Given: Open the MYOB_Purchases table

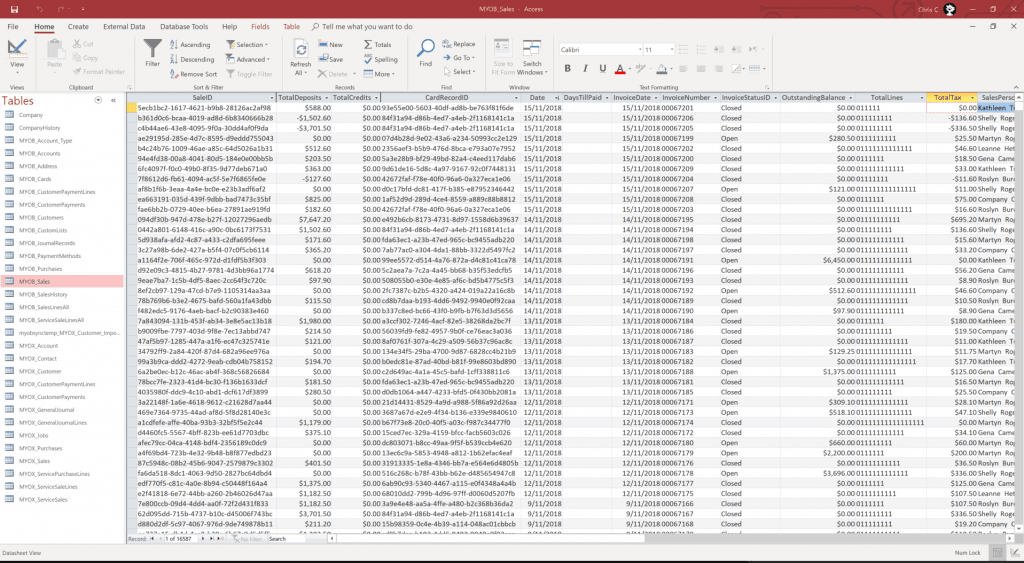Looking at the screenshot, I should click(x=40, y=269).
